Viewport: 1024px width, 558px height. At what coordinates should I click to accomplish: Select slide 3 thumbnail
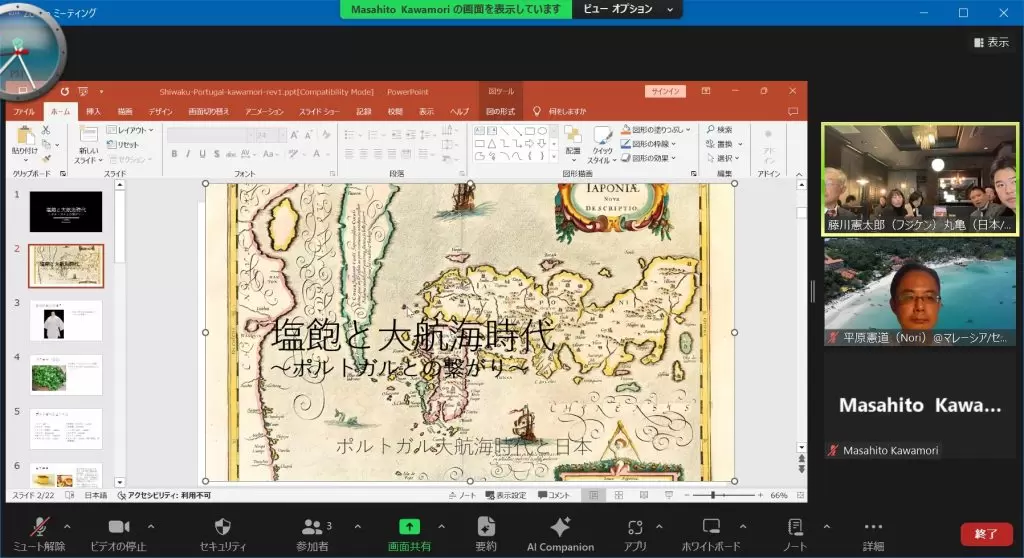point(66,320)
